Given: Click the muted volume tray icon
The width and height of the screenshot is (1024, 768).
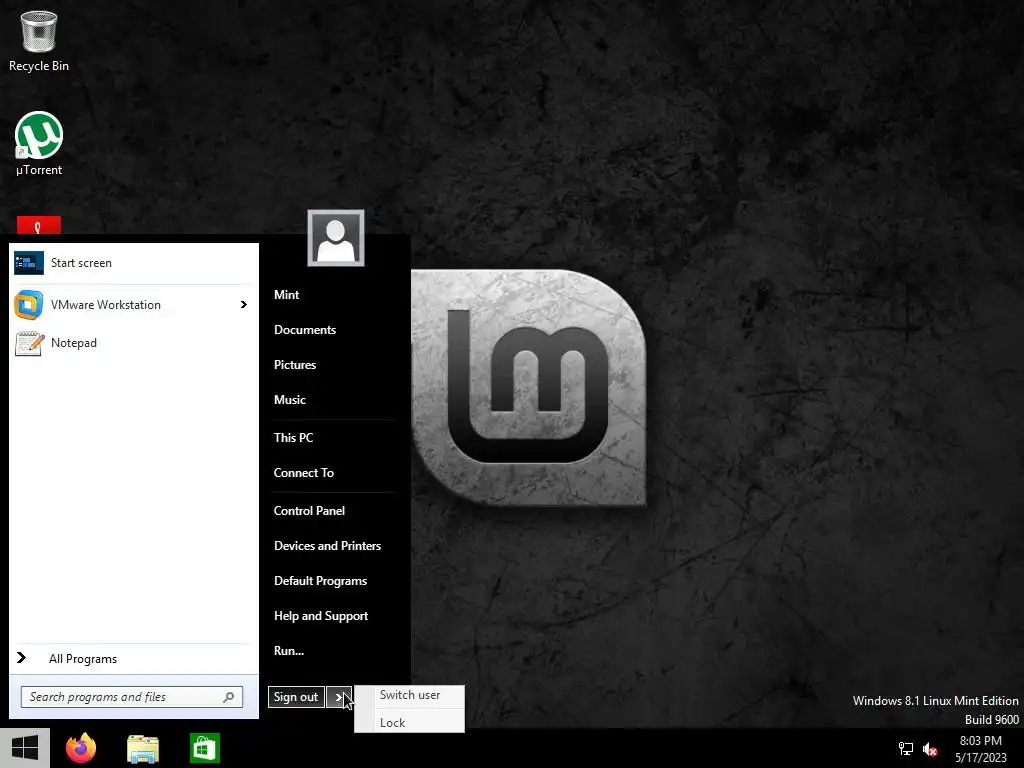Looking at the screenshot, I should coord(930,749).
